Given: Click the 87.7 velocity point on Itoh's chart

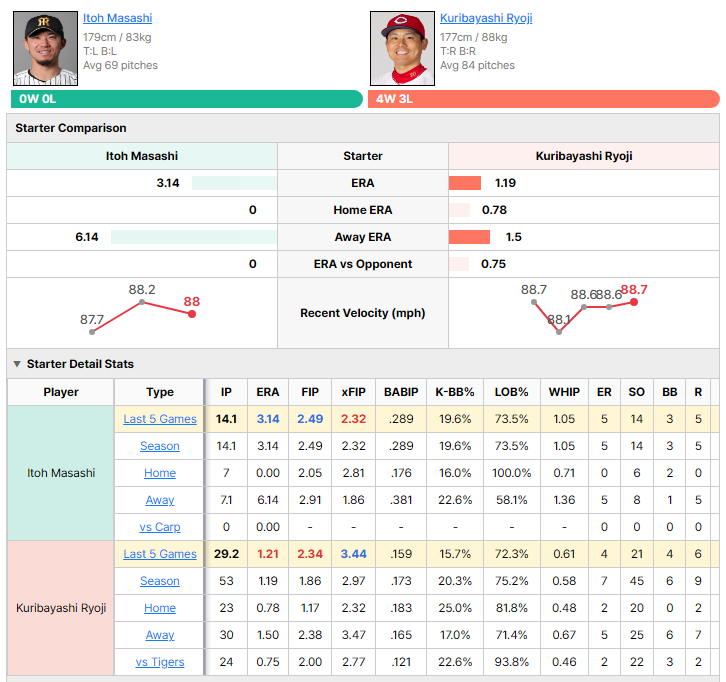Looking at the screenshot, I should (x=92, y=332).
